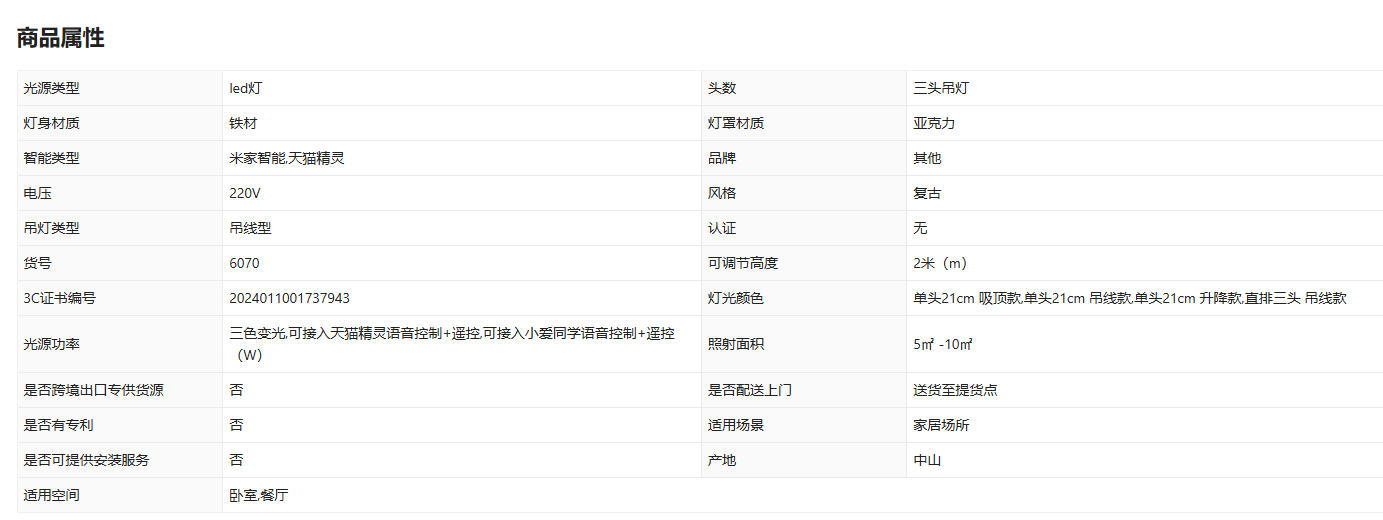Click the item number 6070
Image resolution: width=1383 pixels, height=520 pixels.
(x=244, y=263)
